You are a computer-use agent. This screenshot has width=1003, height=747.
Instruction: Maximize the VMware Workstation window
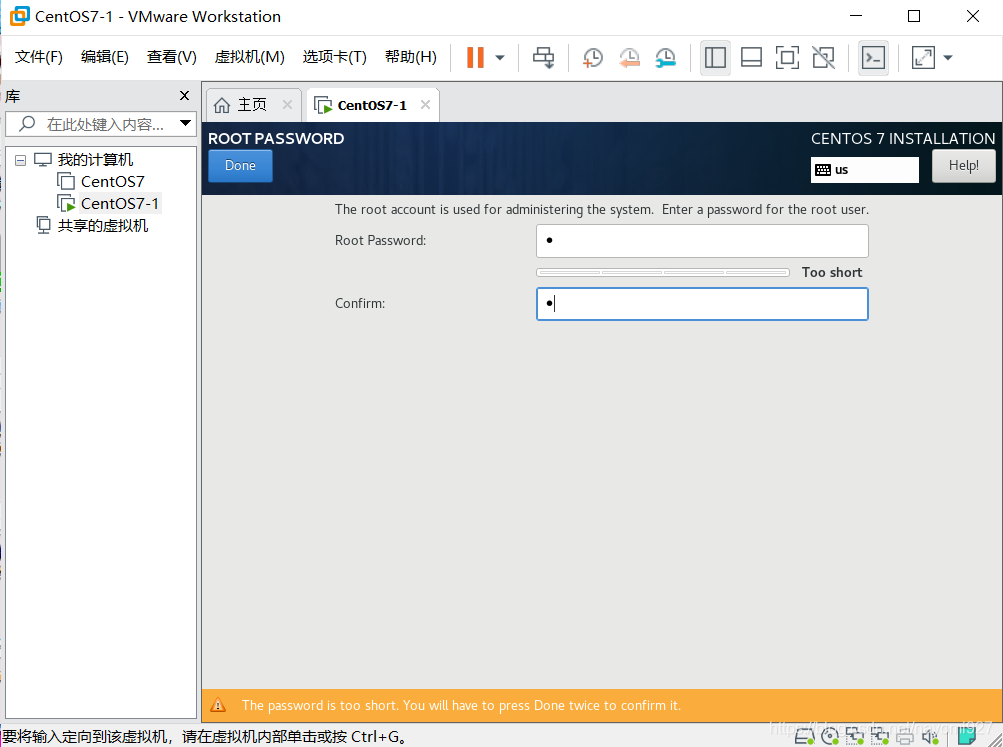coord(914,16)
